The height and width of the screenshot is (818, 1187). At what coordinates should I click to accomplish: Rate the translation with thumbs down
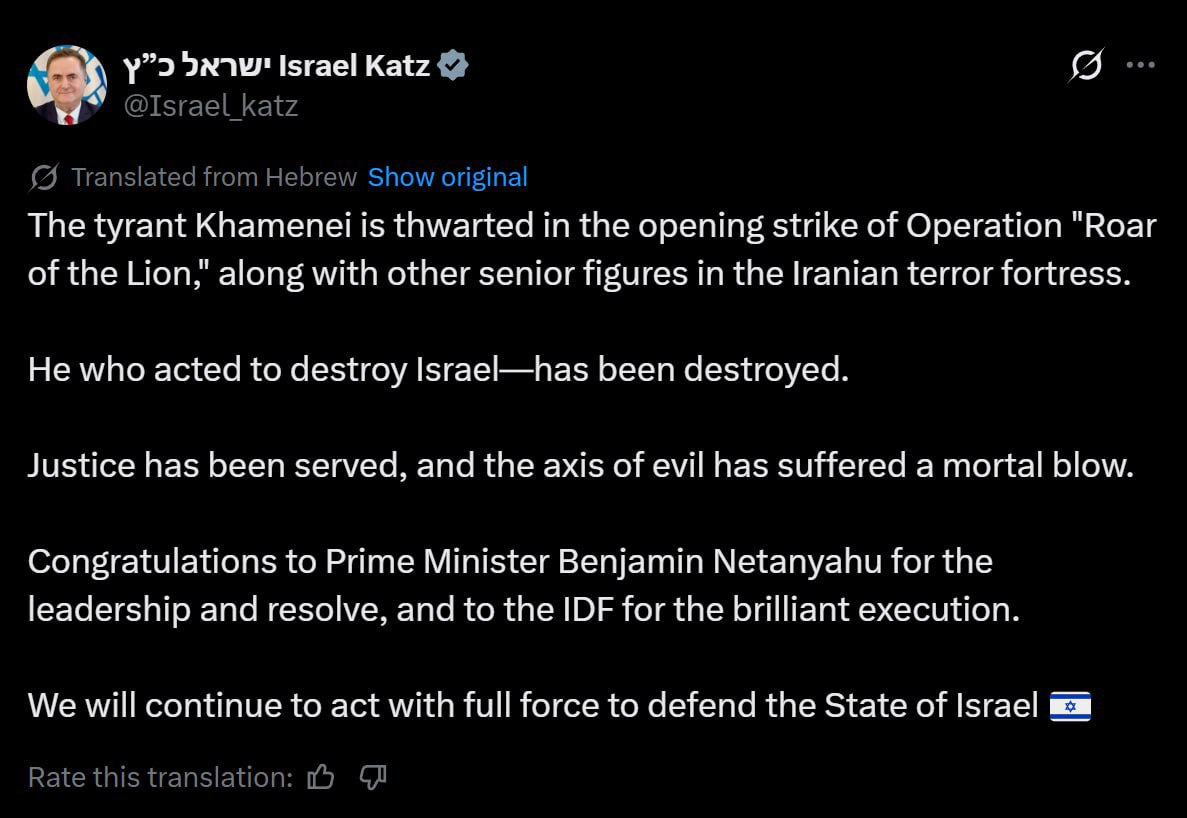click(372, 777)
